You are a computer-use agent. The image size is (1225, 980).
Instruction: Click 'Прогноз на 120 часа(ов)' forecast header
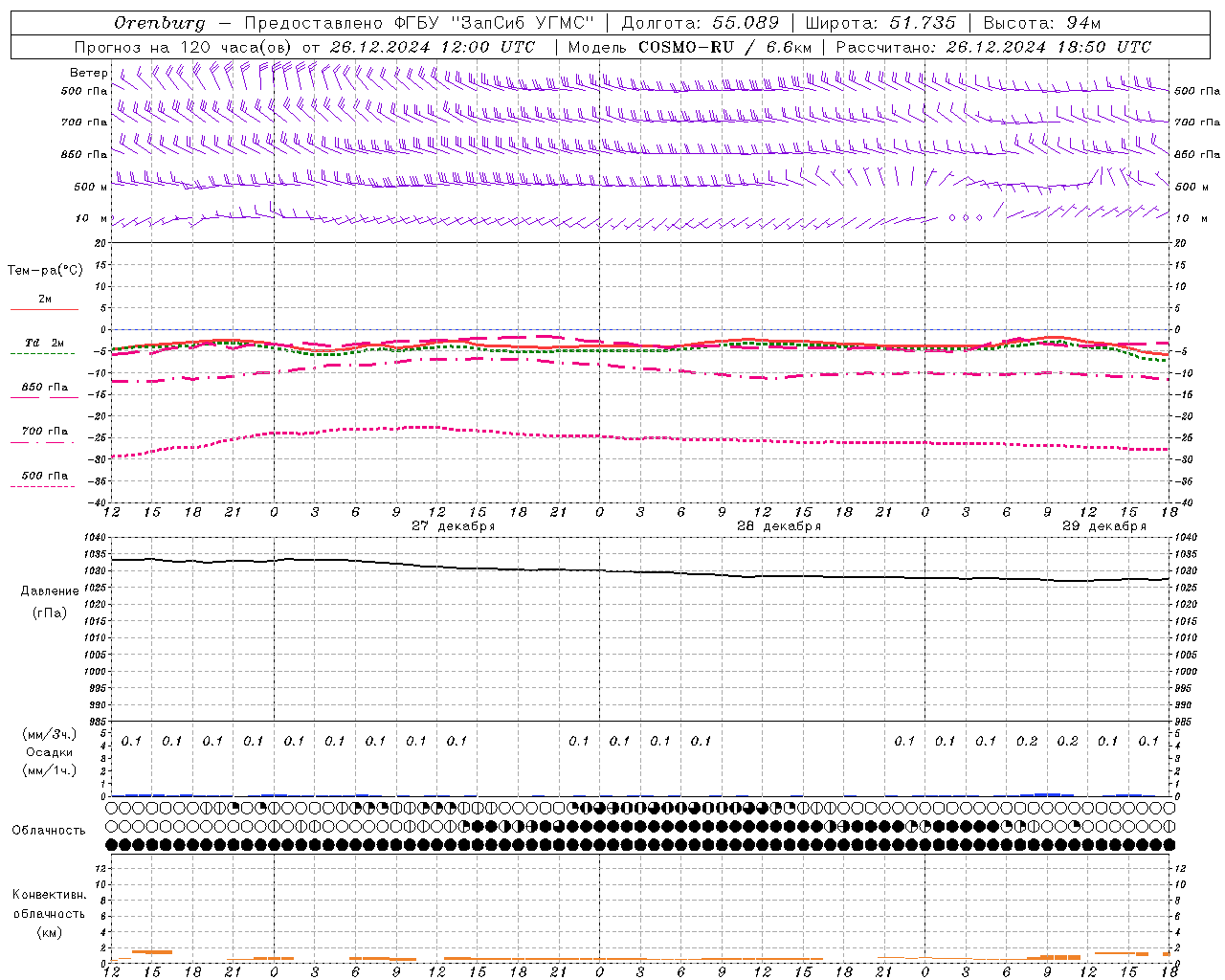tap(184, 47)
